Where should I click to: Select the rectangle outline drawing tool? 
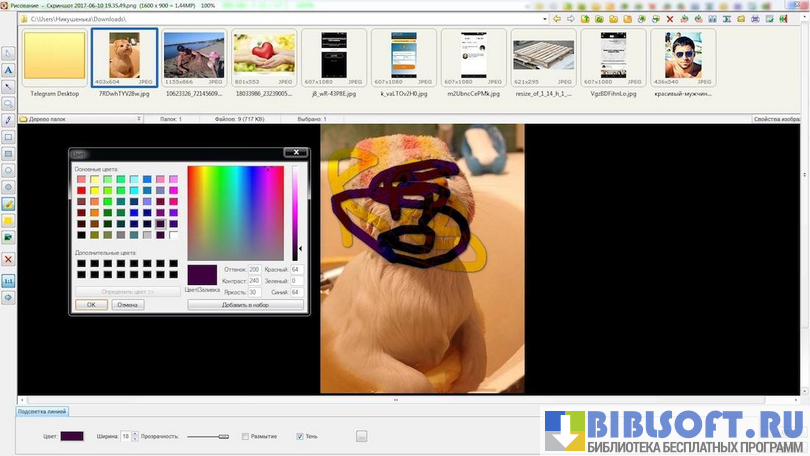8,137
